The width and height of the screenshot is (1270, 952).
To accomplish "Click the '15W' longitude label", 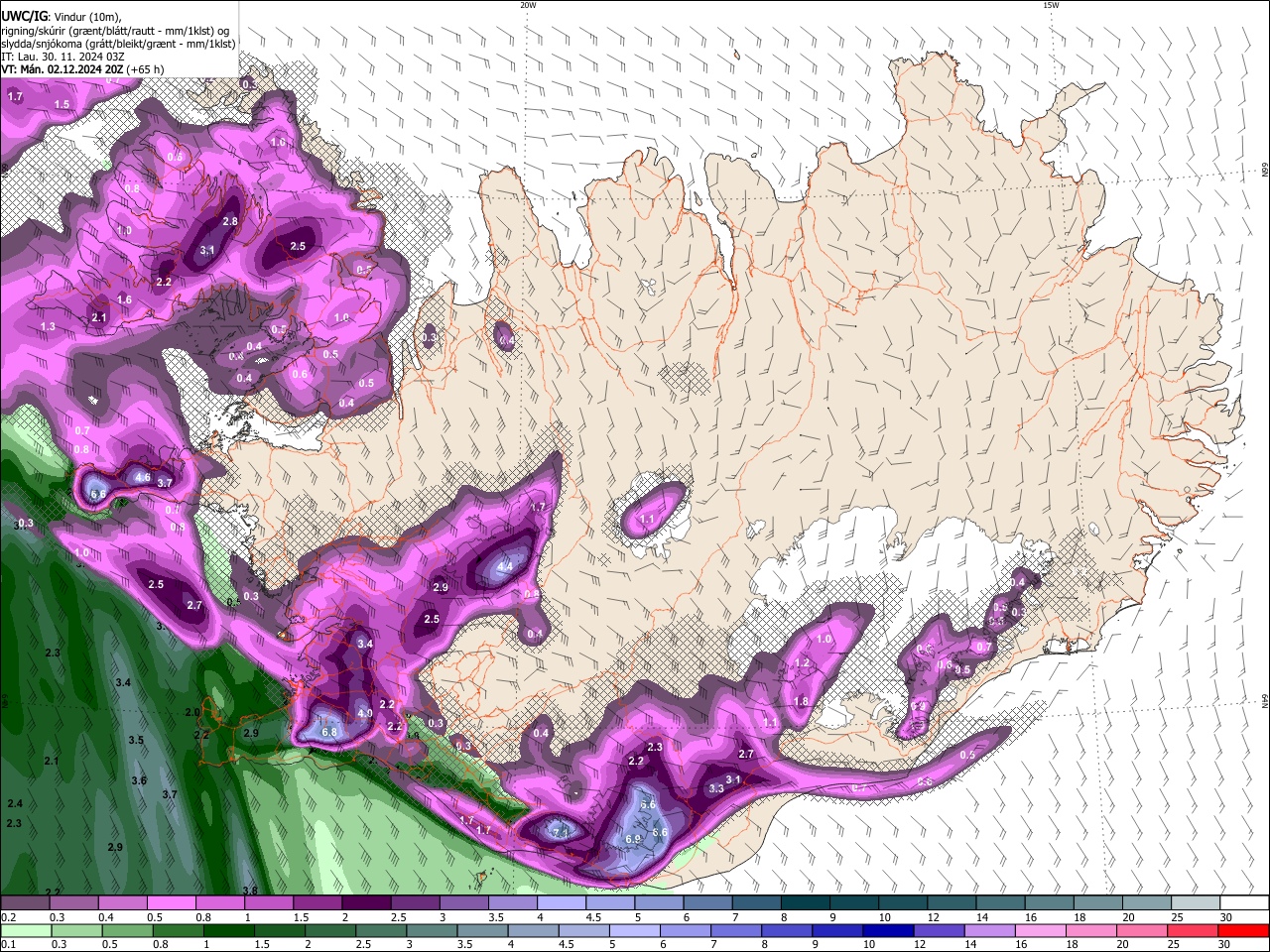I will (x=1051, y=5).
